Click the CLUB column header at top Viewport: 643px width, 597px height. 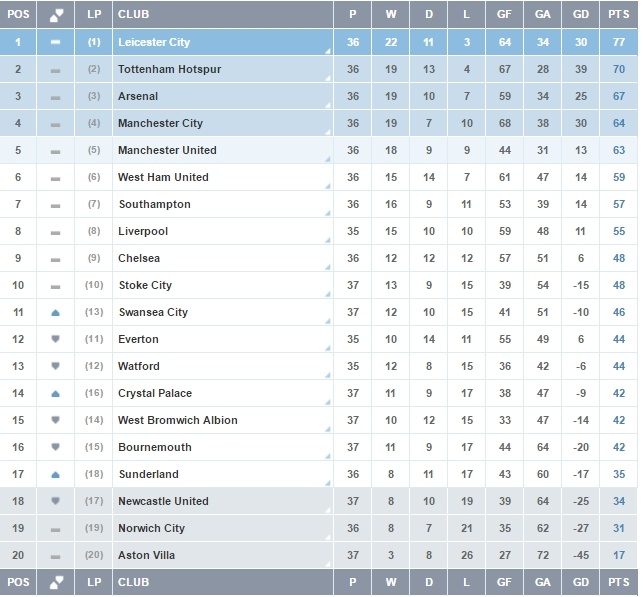pyautogui.click(x=135, y=15)
